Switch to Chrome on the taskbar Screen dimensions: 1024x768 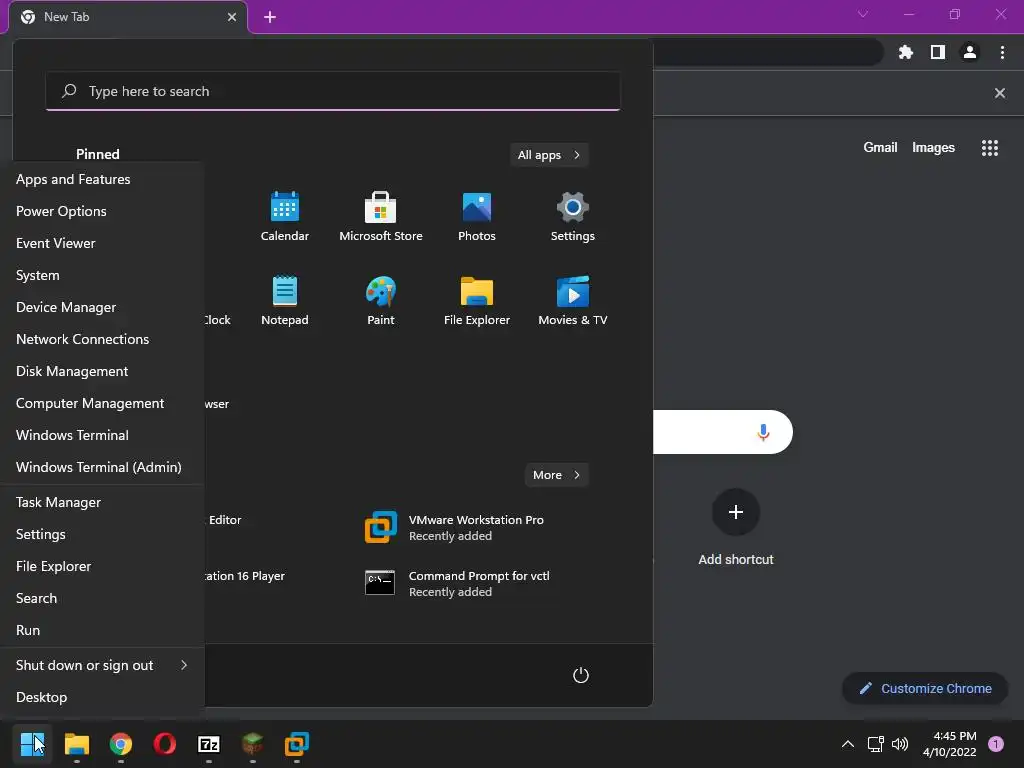(121, 744)
